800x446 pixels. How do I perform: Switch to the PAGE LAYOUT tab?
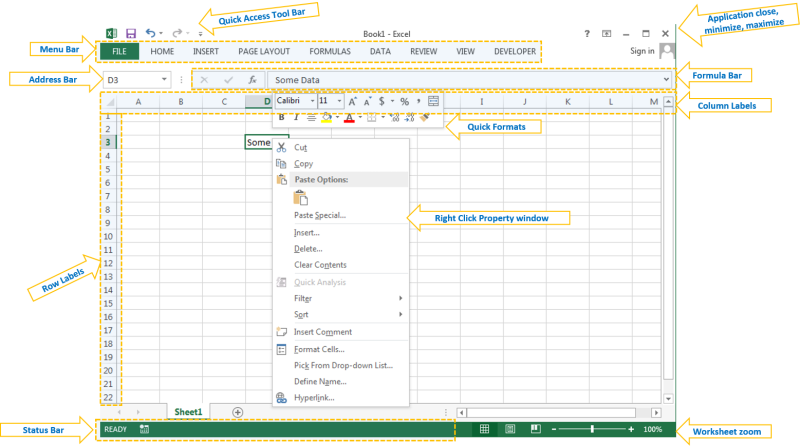[x=264, y=52]
